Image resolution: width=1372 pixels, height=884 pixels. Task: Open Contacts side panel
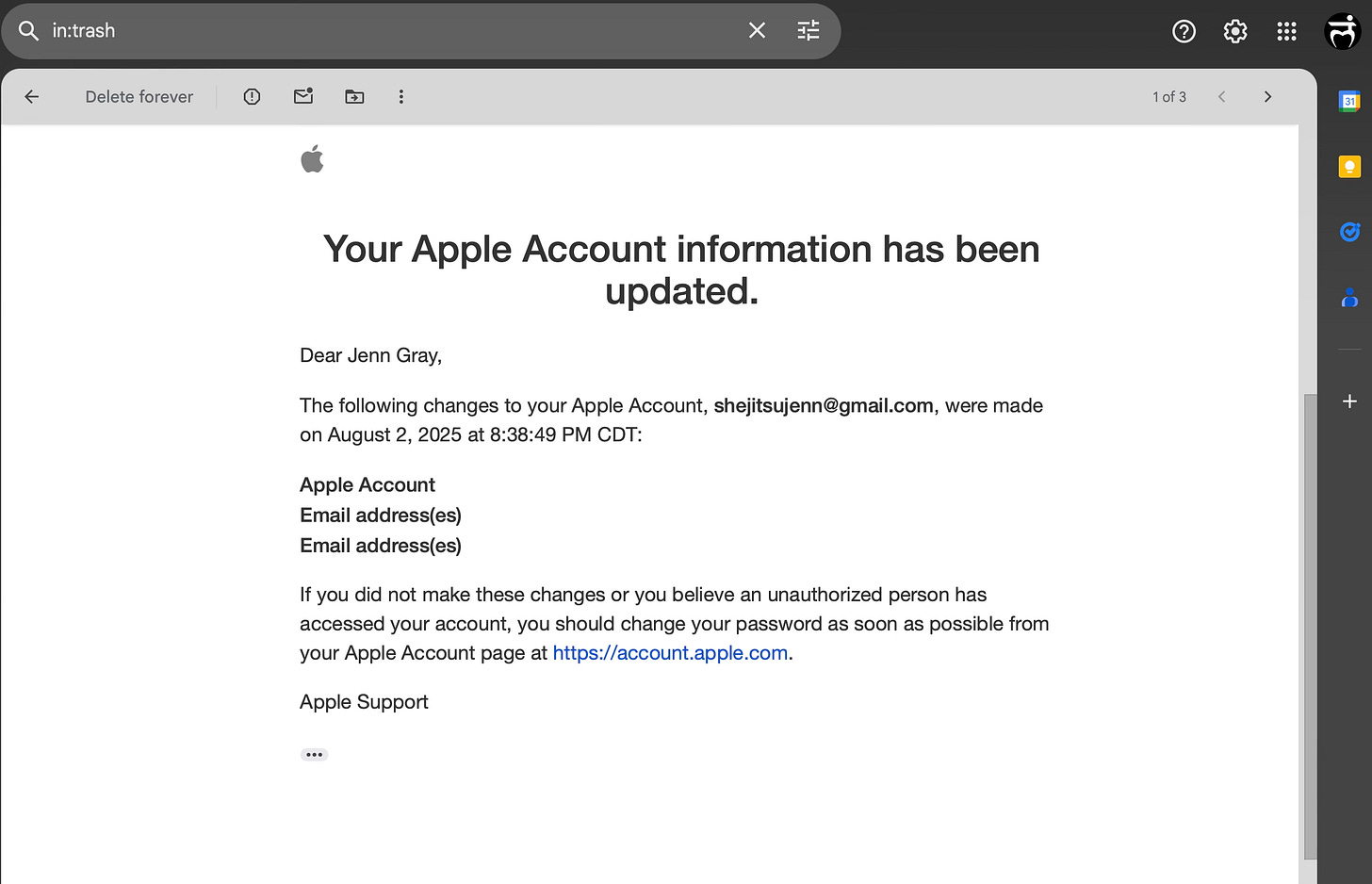(x=1349, y=298)
